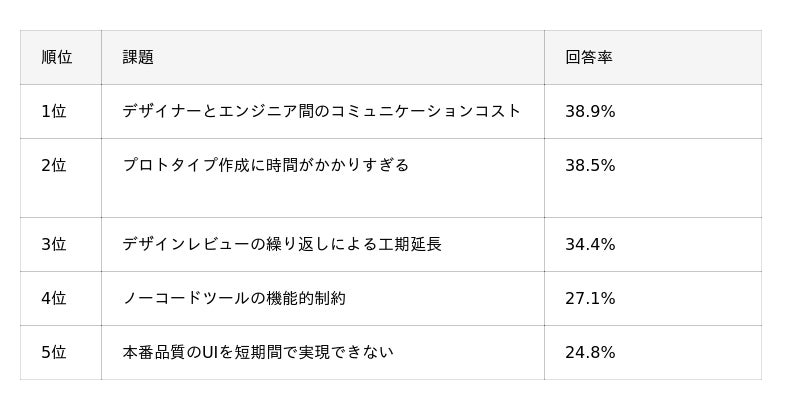Click the 課題 column header
This screenshot has width=800, height=410.
[138, 57]
